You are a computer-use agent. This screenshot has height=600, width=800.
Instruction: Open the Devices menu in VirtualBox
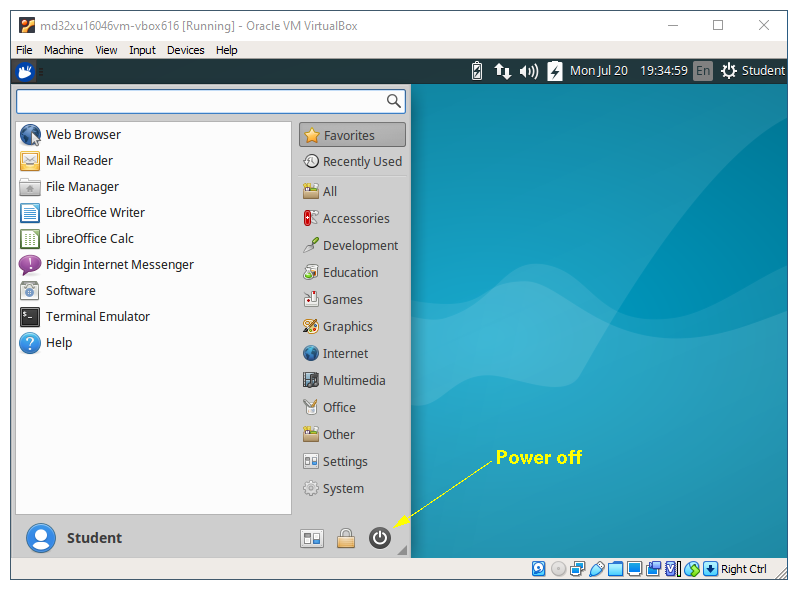click(x=185, y=50)
